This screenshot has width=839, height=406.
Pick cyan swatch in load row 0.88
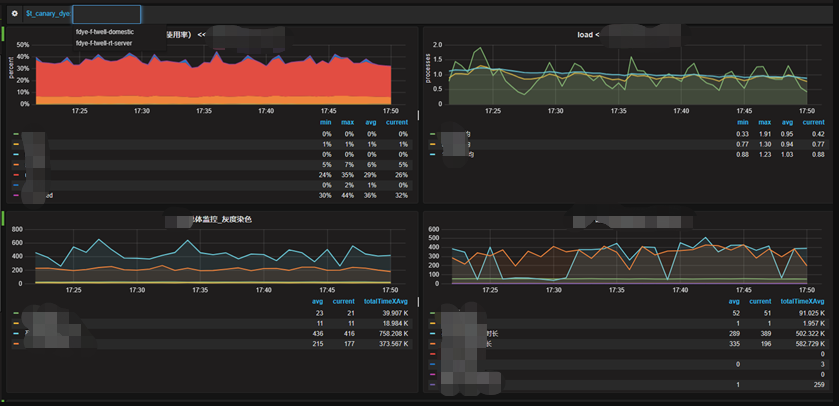tap(432, 155)
